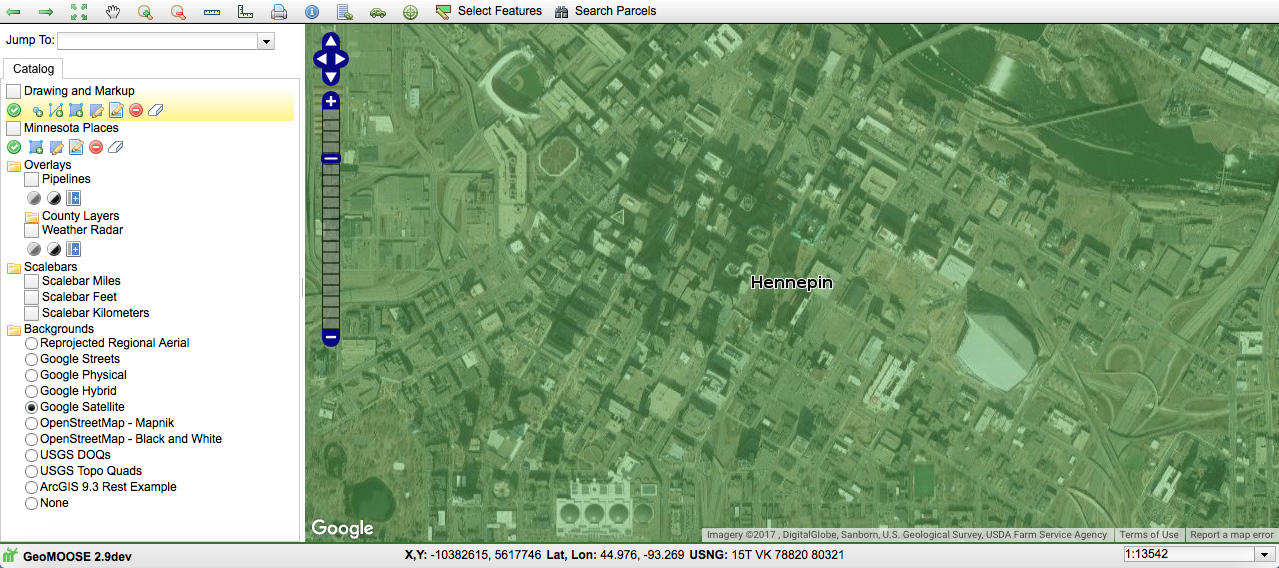Check the Scalebar Feet box

point(31,297)
